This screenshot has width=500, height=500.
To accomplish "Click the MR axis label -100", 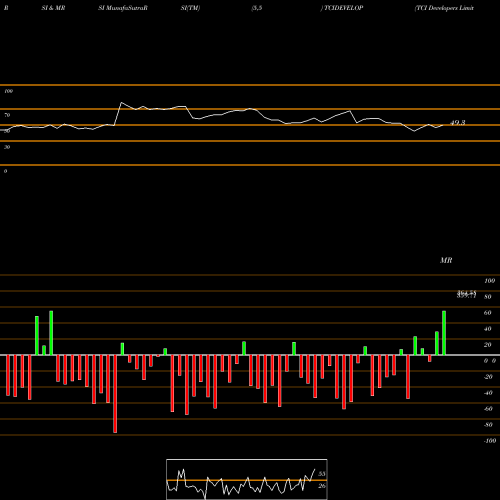I will tap(490, 441).
